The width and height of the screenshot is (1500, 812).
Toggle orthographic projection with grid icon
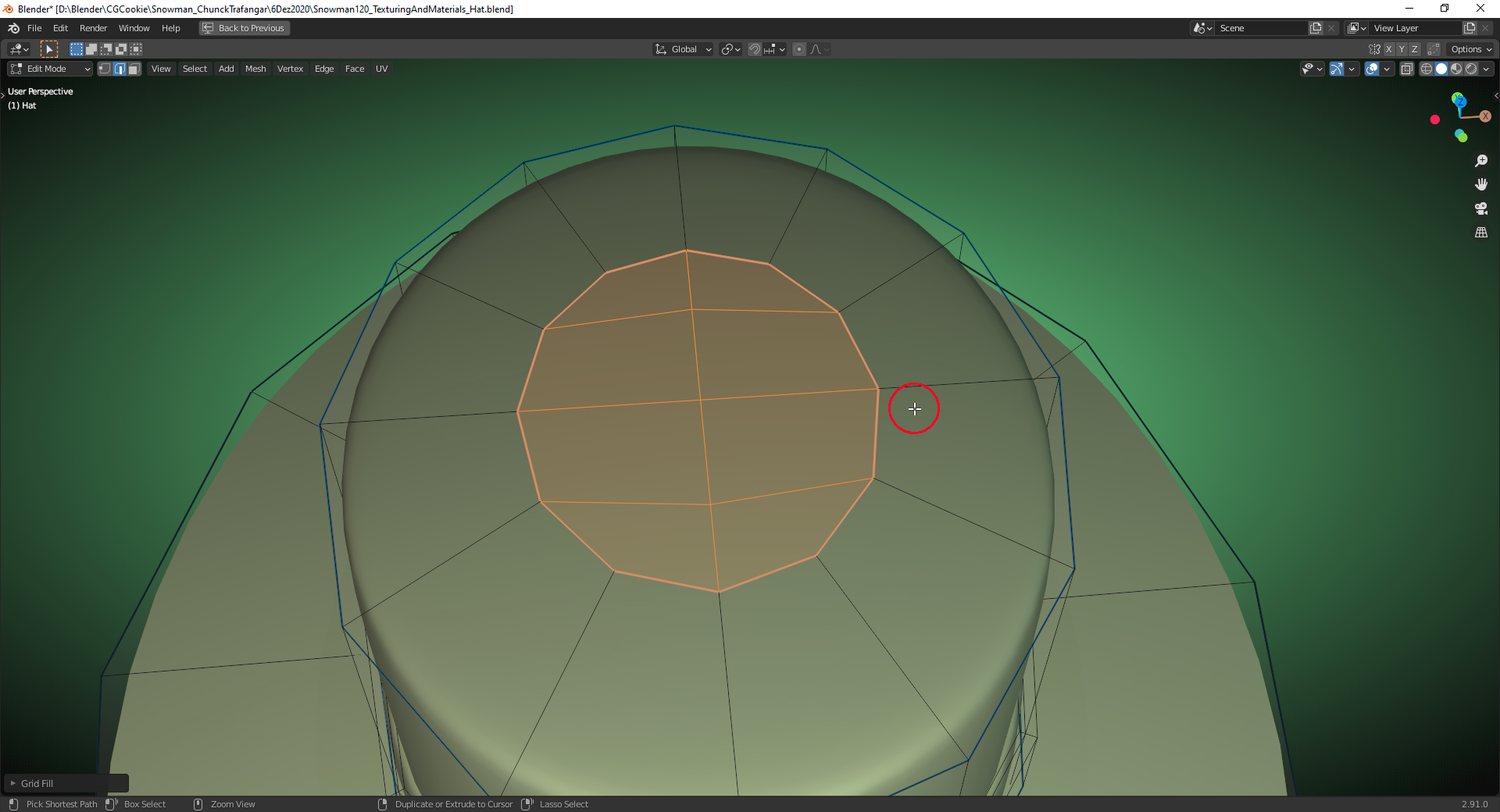coord(1482,233)
